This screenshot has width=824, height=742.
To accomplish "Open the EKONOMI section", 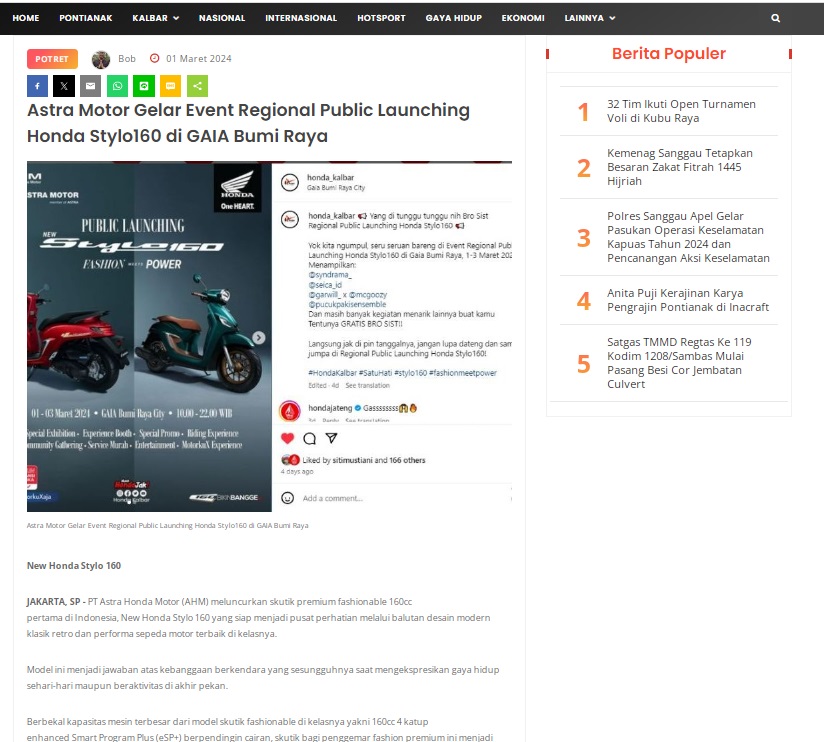I will point(523,18).
